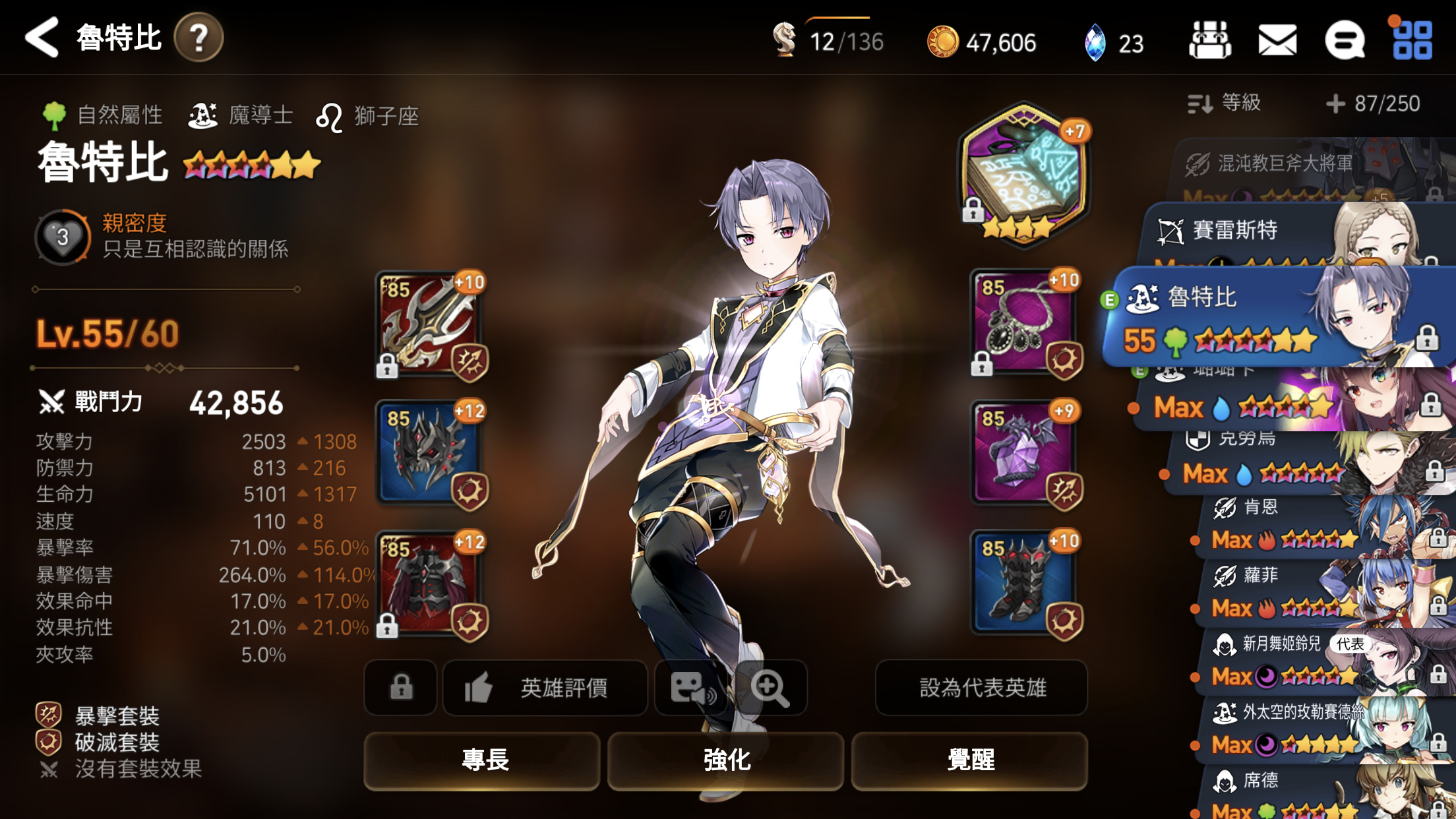
Task: Click the 英雄評價 button
Action: 545,688
